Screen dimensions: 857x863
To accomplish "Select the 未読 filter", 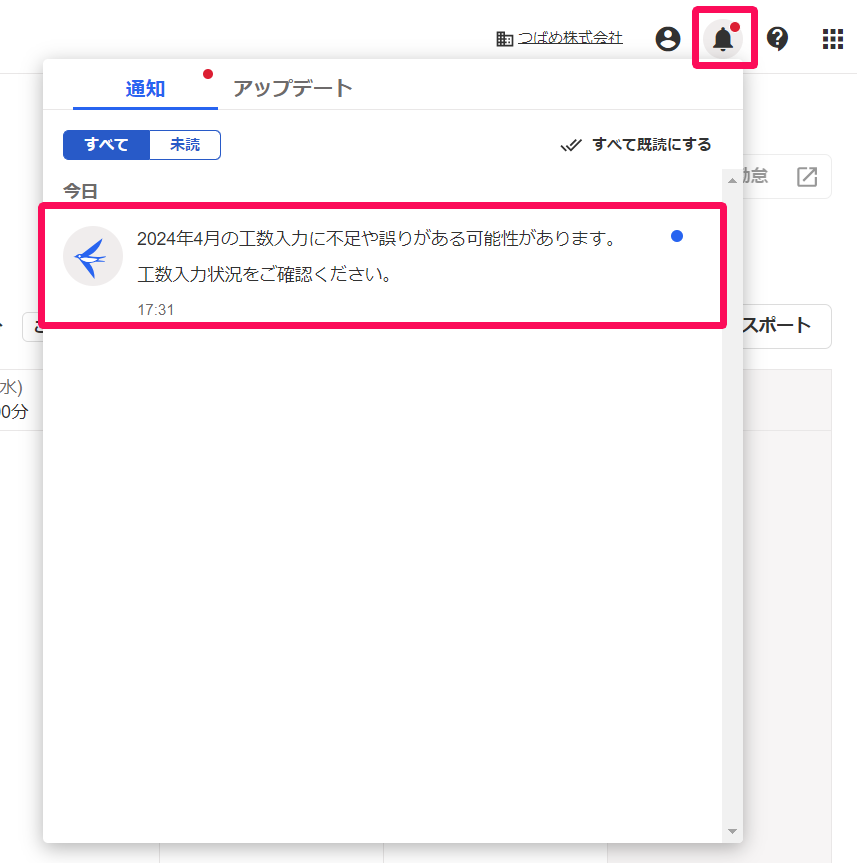I will 185,145.
